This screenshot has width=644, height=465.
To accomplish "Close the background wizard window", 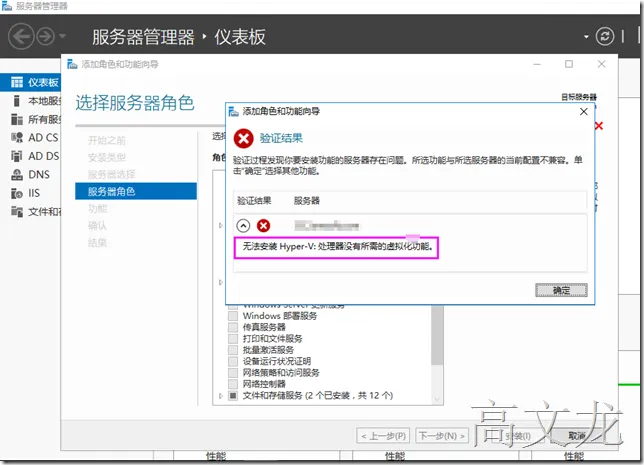I will [601, 64].
